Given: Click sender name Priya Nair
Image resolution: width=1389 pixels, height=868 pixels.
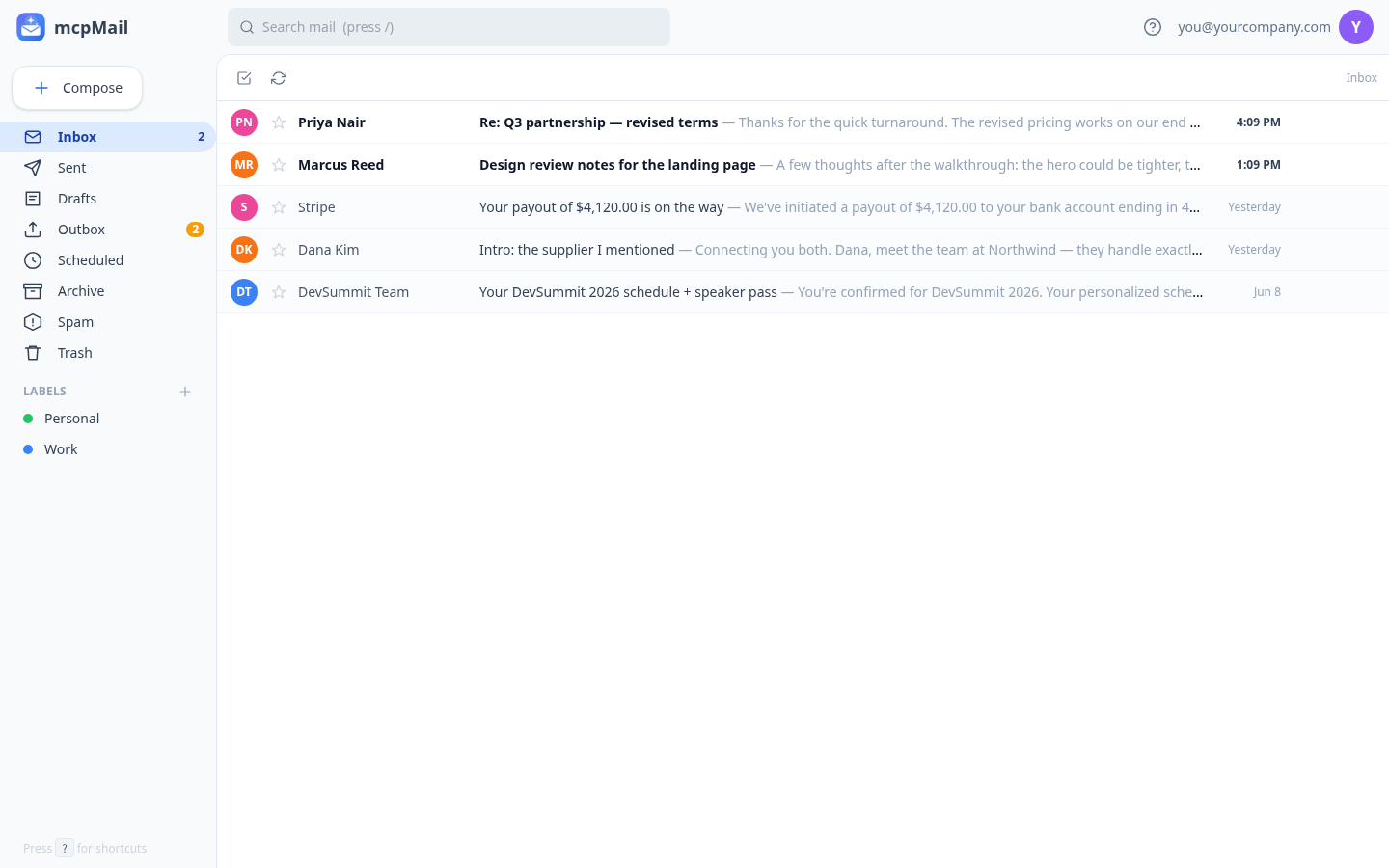Looking at the screenshot, I should pyautogui.click(x=332, y=122).
